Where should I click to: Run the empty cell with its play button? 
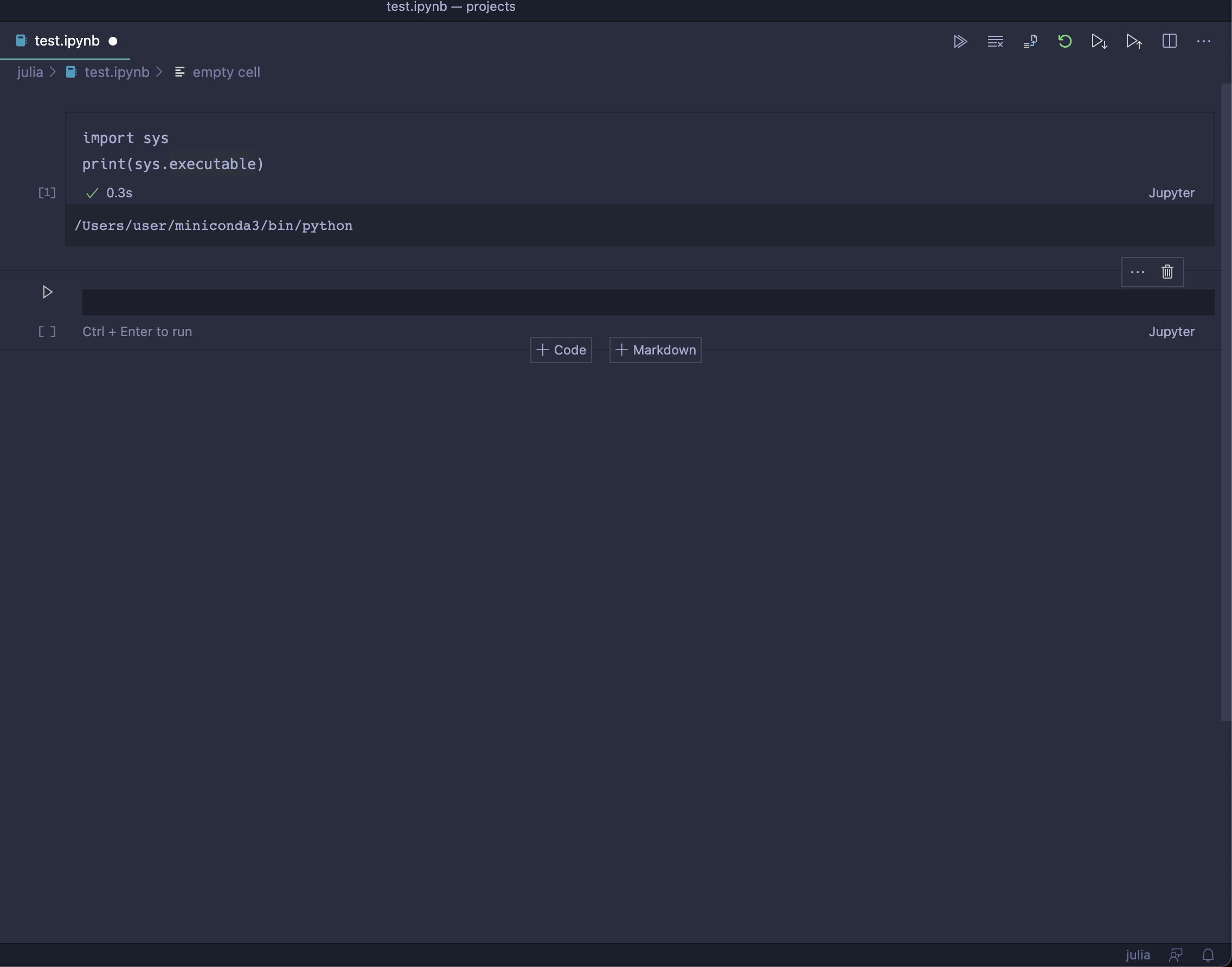(x=47, y=292)
